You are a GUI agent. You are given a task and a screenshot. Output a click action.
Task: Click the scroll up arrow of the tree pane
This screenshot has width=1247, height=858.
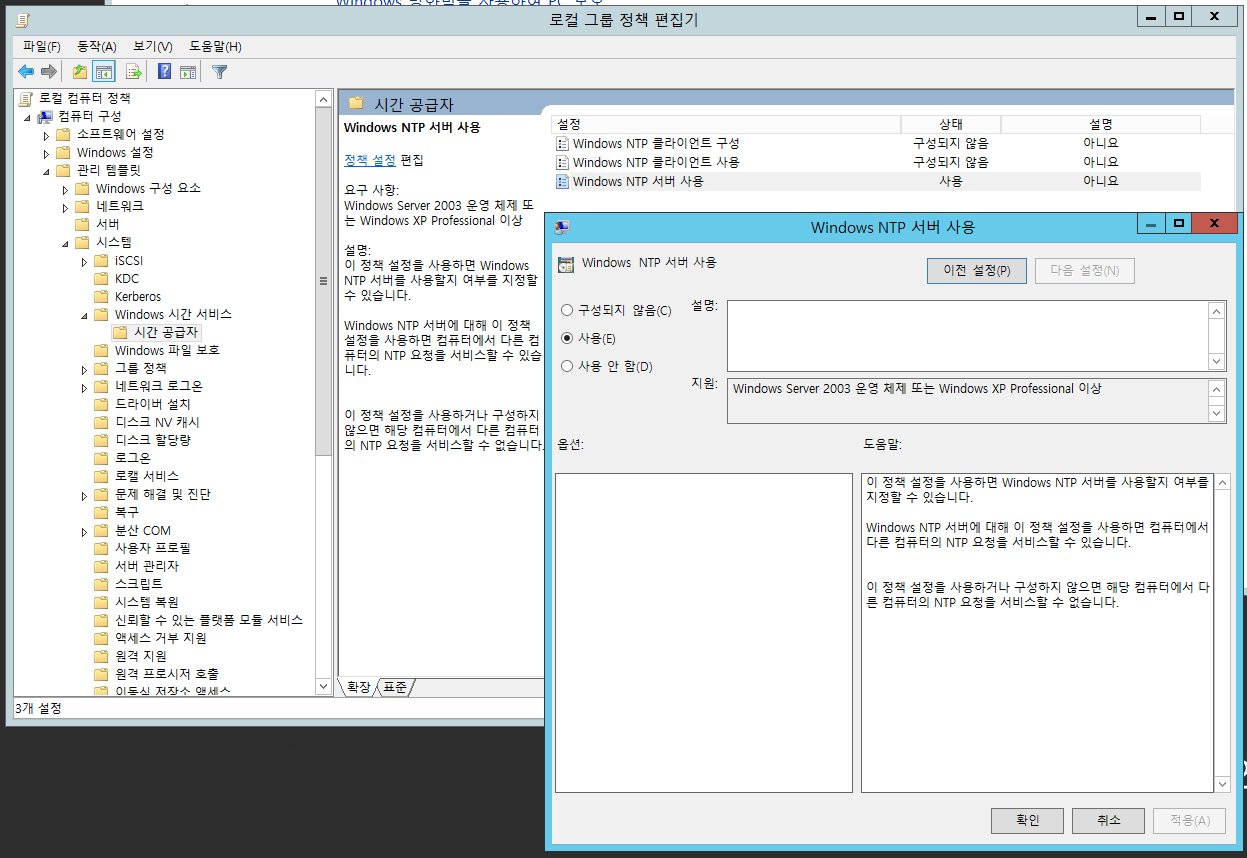[323, 99]
